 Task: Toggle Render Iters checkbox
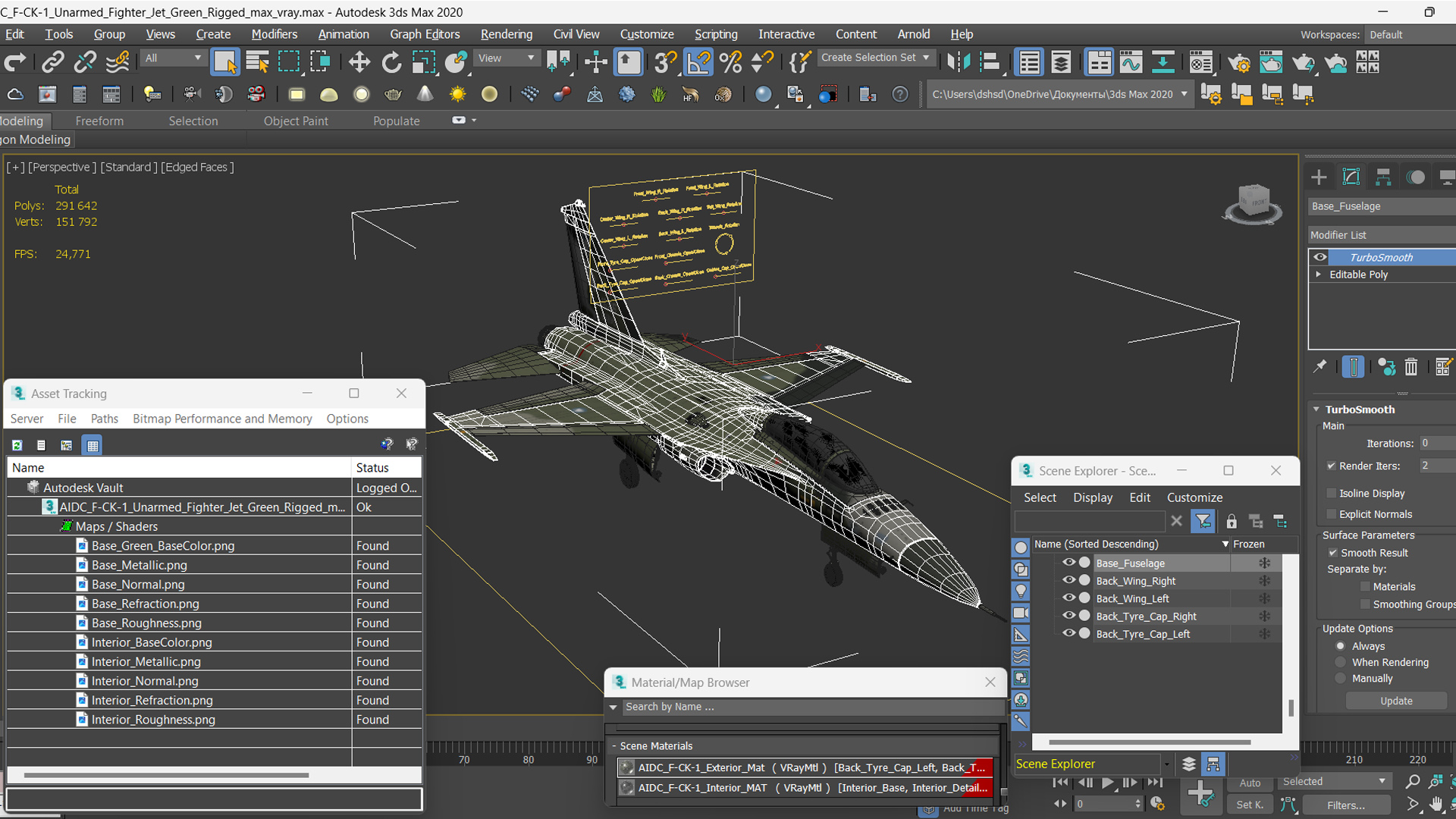[x=1332, y=466]
